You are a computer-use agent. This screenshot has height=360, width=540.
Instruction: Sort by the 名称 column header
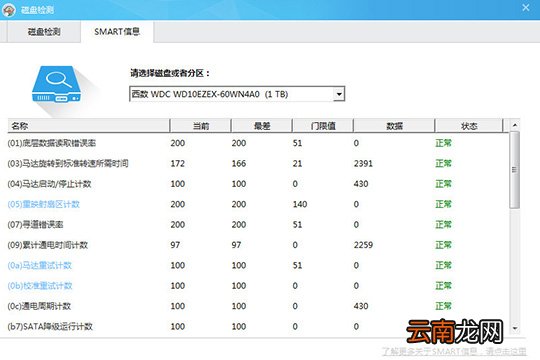[89, 126]
